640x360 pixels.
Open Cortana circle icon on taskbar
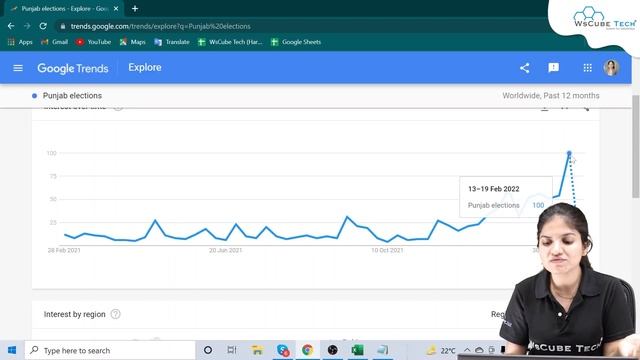coord(208,350)
